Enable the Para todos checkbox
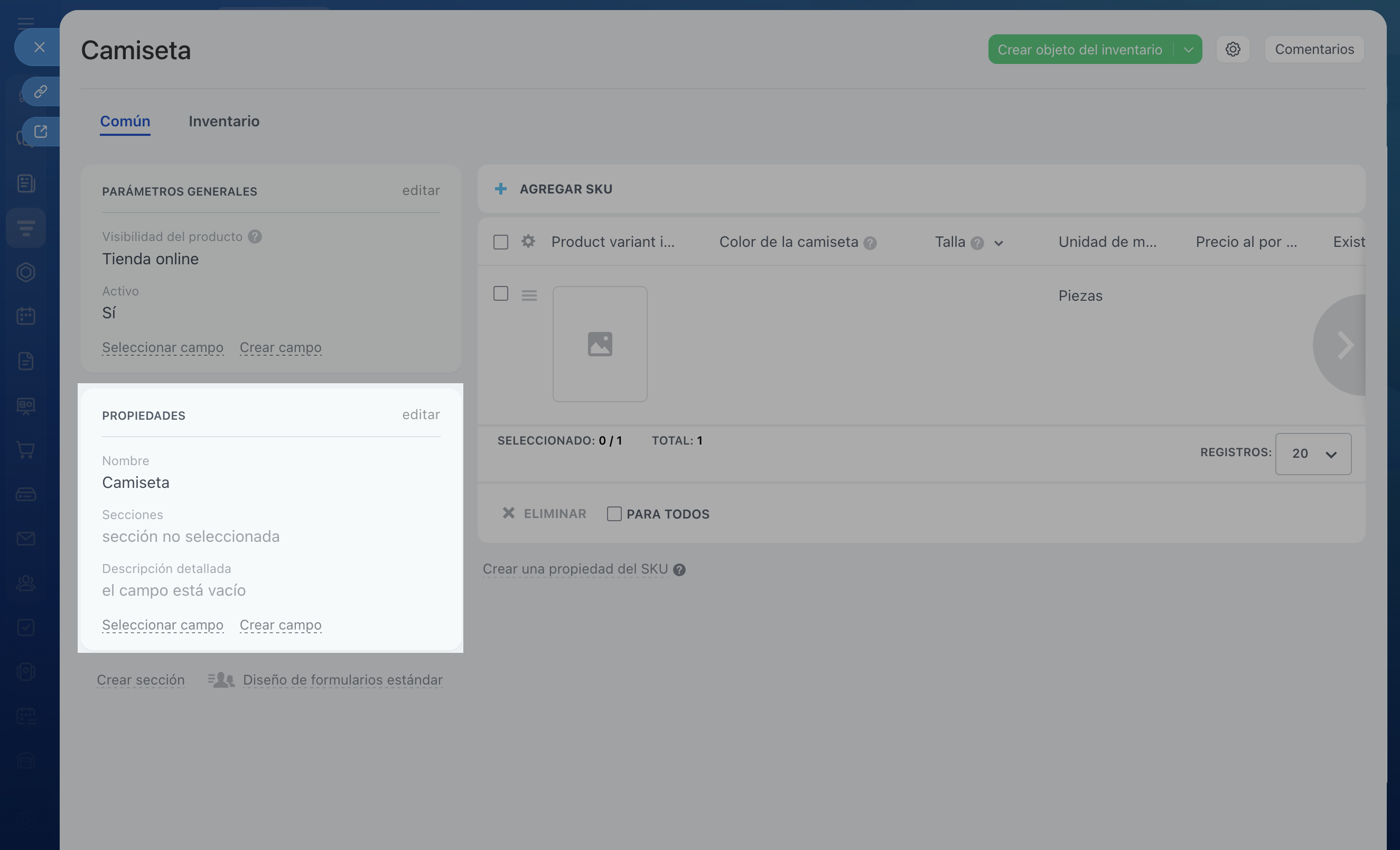 click(614, 514)
